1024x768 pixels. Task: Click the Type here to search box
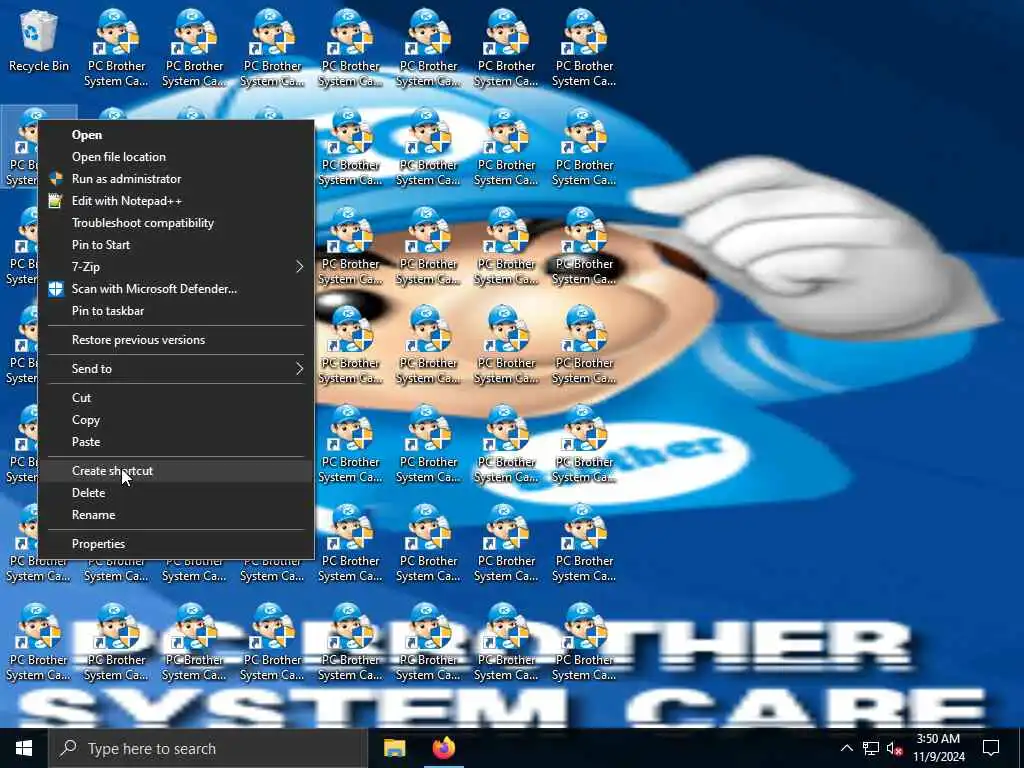point(208,748)
